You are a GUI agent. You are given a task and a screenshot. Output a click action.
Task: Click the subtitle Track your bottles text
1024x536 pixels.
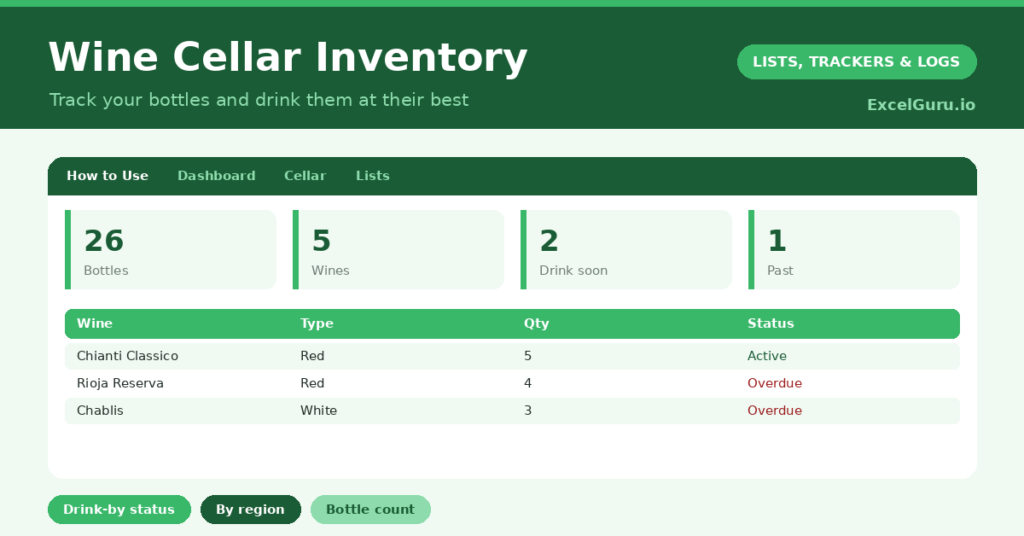(259, 100)
